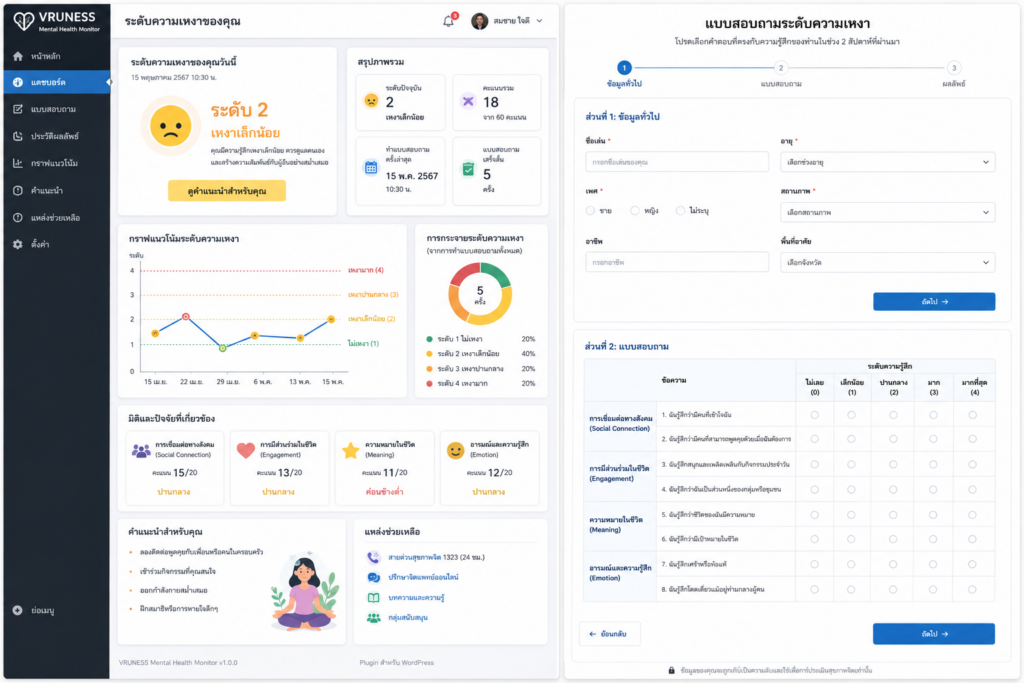
Task: Click the yellow ดูคำแนะนำสำหรับคุณ button
Action: point(227,191)
